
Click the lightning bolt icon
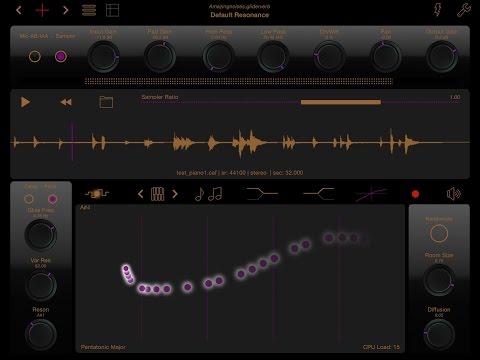click(438, 10)
